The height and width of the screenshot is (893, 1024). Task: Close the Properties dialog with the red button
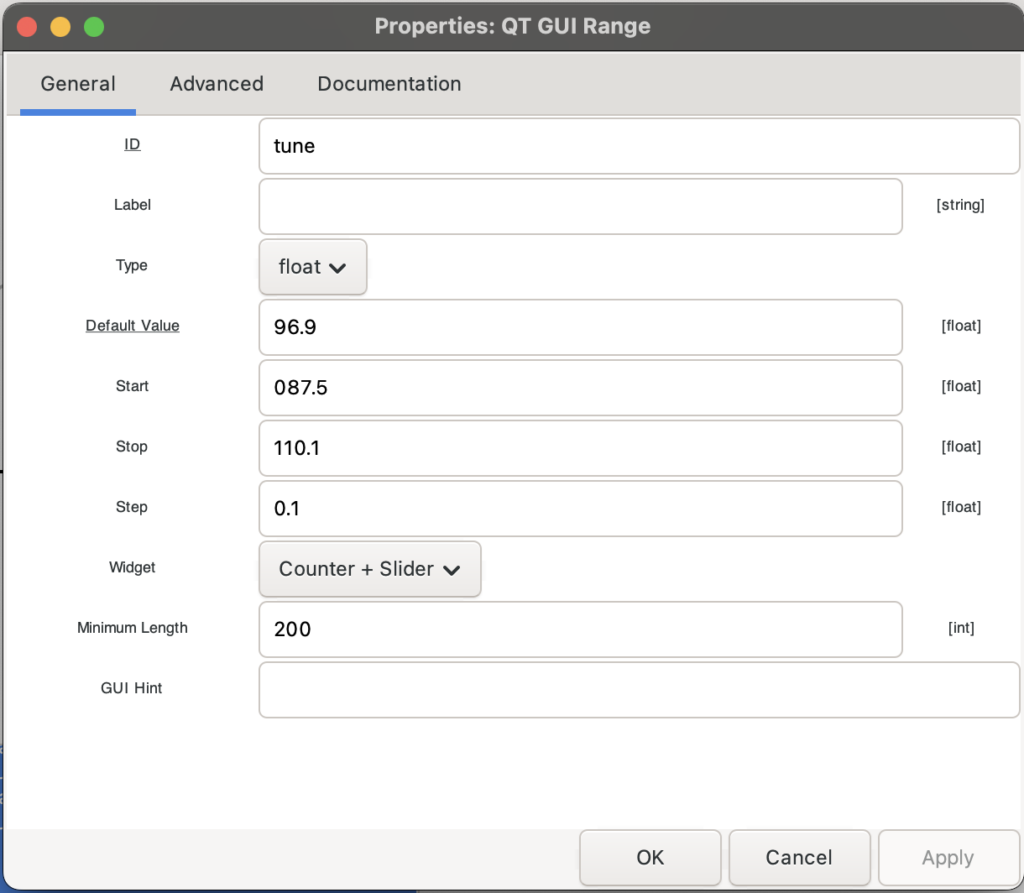pyautogui.click(x=27, y=27)
